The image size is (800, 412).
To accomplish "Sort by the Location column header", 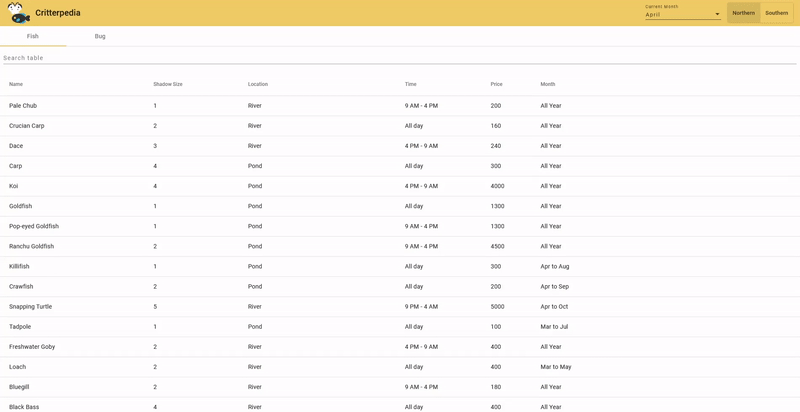I will coord(258,84).
